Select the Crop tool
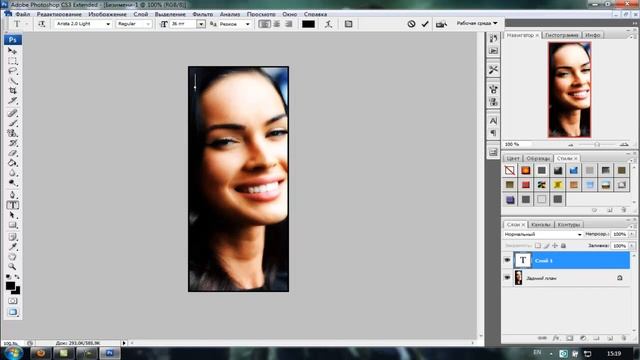The height and width of the screenshot is (360, 640). (13, 91)
